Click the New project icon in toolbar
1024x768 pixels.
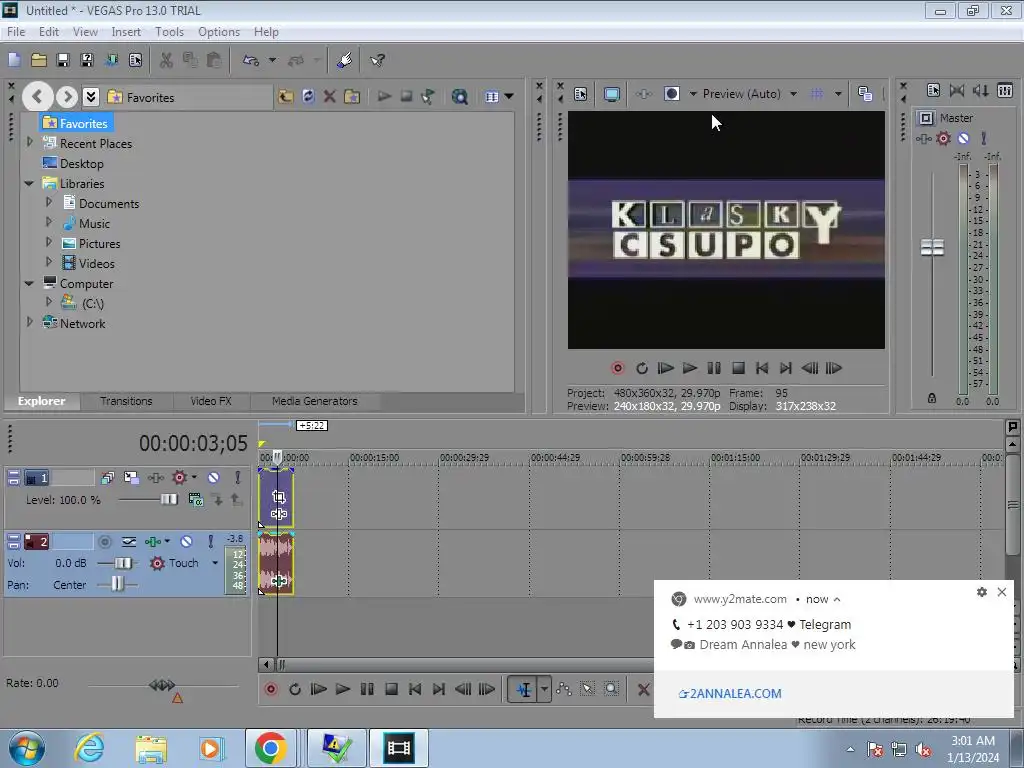pyautogui.click(x=14, y=60)
